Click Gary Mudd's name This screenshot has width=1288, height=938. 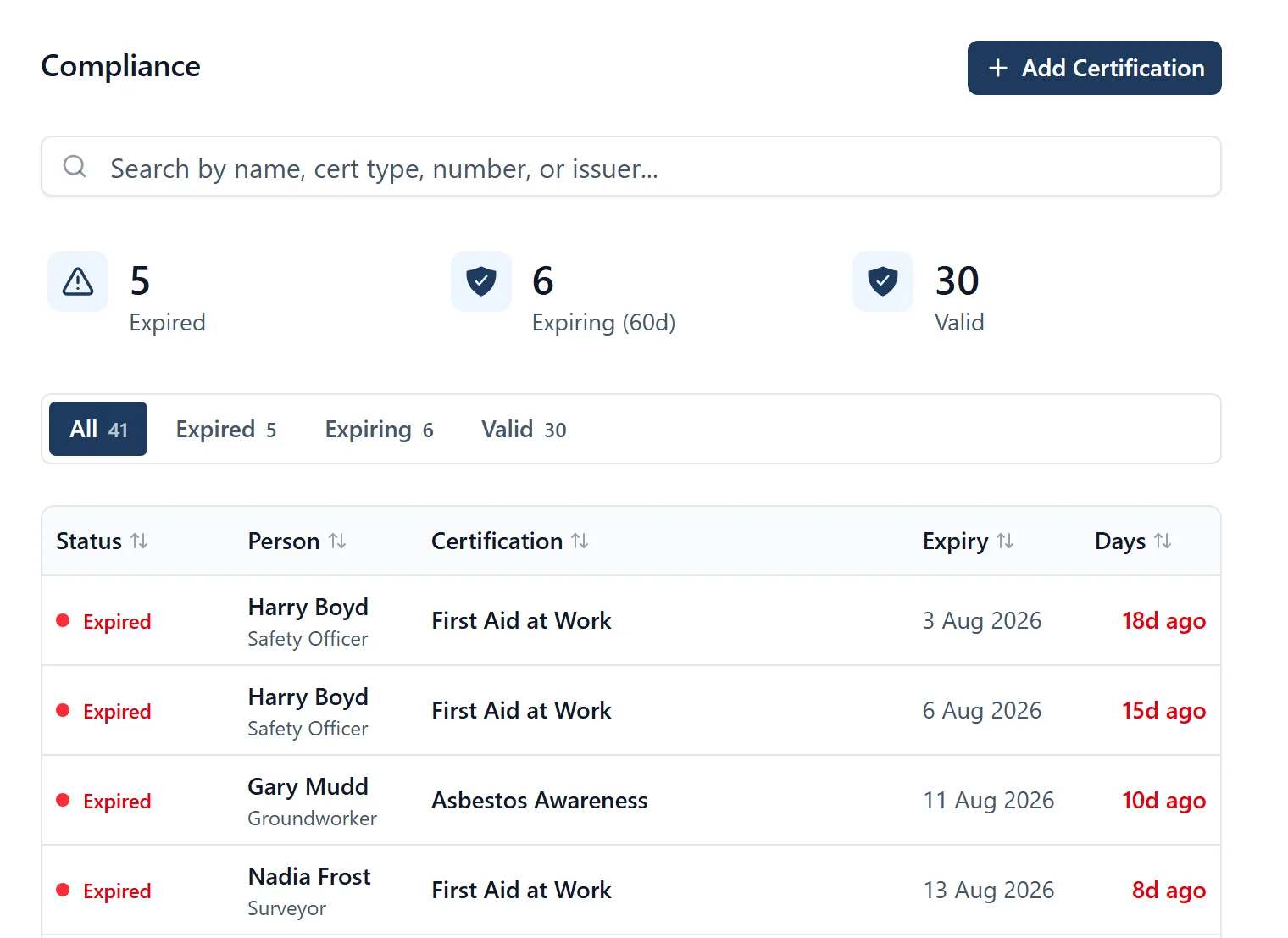click(x=308, y=786)
